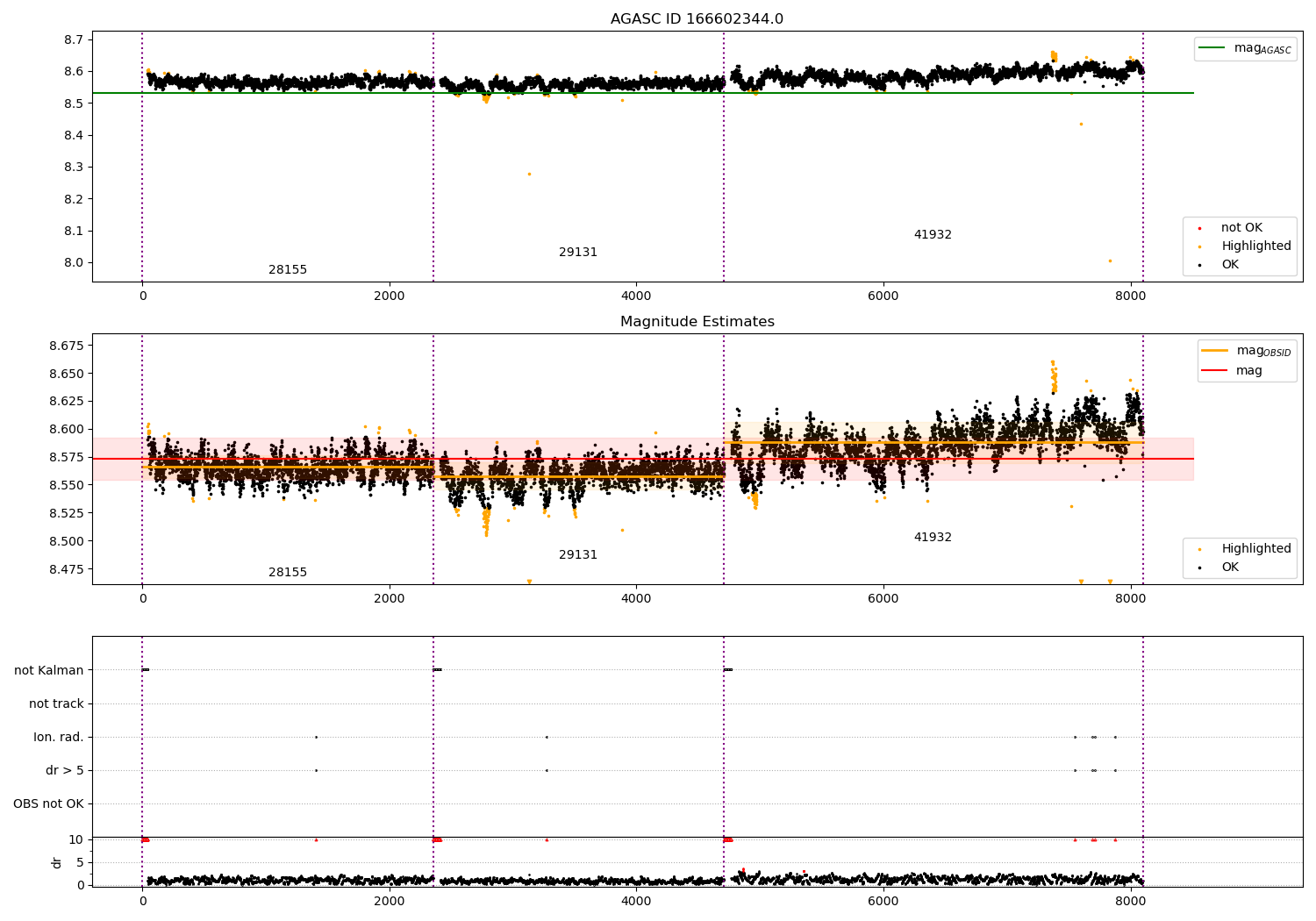The width and height of the screenshot is (1316, 921).
Task: Click the 8.0 tick in AGASC ID plot
Action: click(75, 262)
